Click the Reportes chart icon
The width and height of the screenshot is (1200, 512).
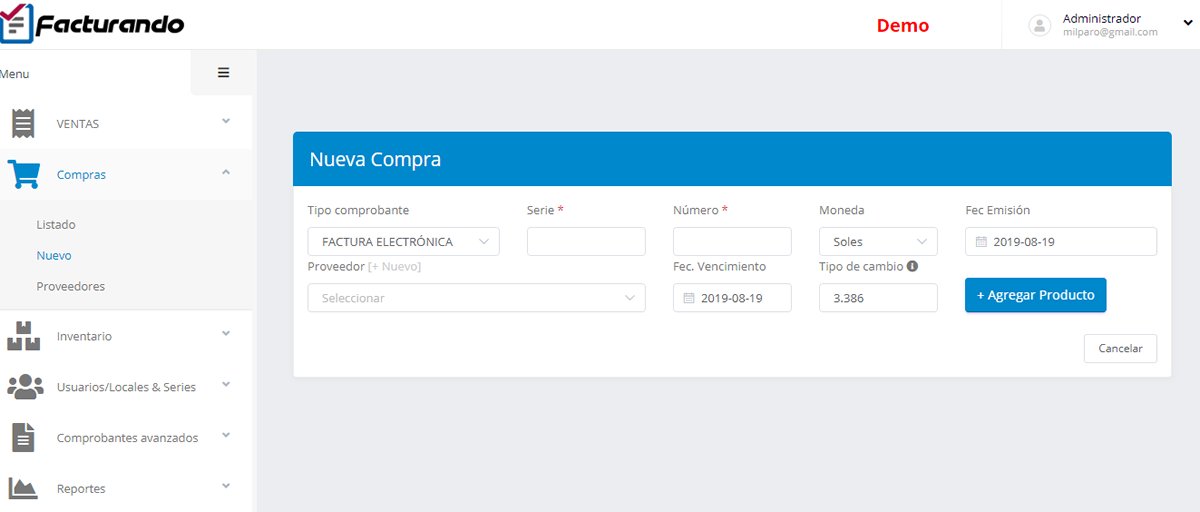pyautogui.click(x=23, y=488)
